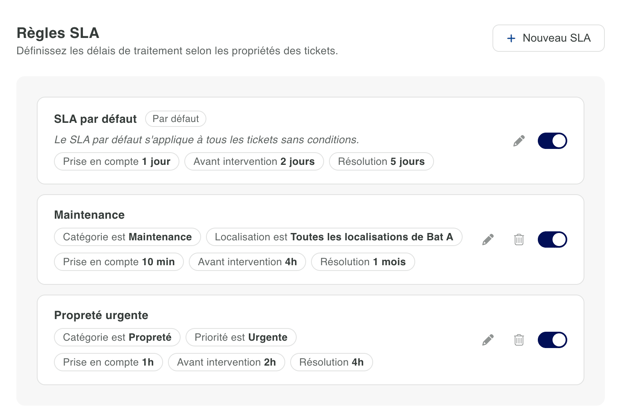Edit the Propreté urgente rule
Image resolution: width=622 pixels, height=417 pixels.
(488, 340)
